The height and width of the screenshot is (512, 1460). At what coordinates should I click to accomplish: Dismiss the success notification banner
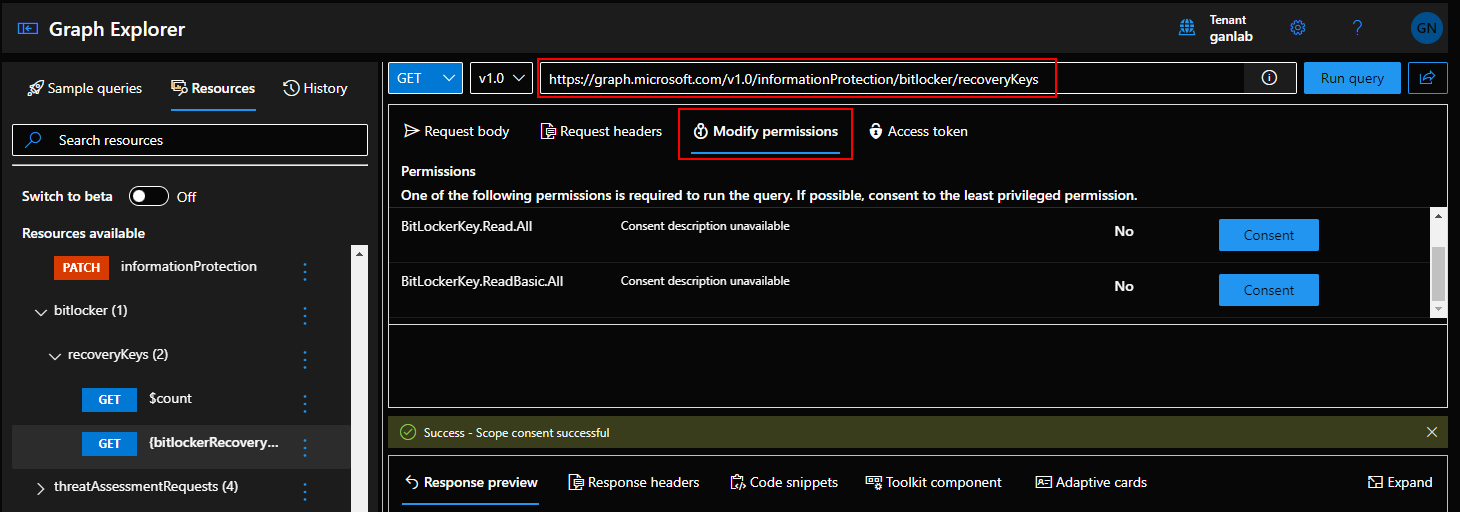pos(1431,432)
